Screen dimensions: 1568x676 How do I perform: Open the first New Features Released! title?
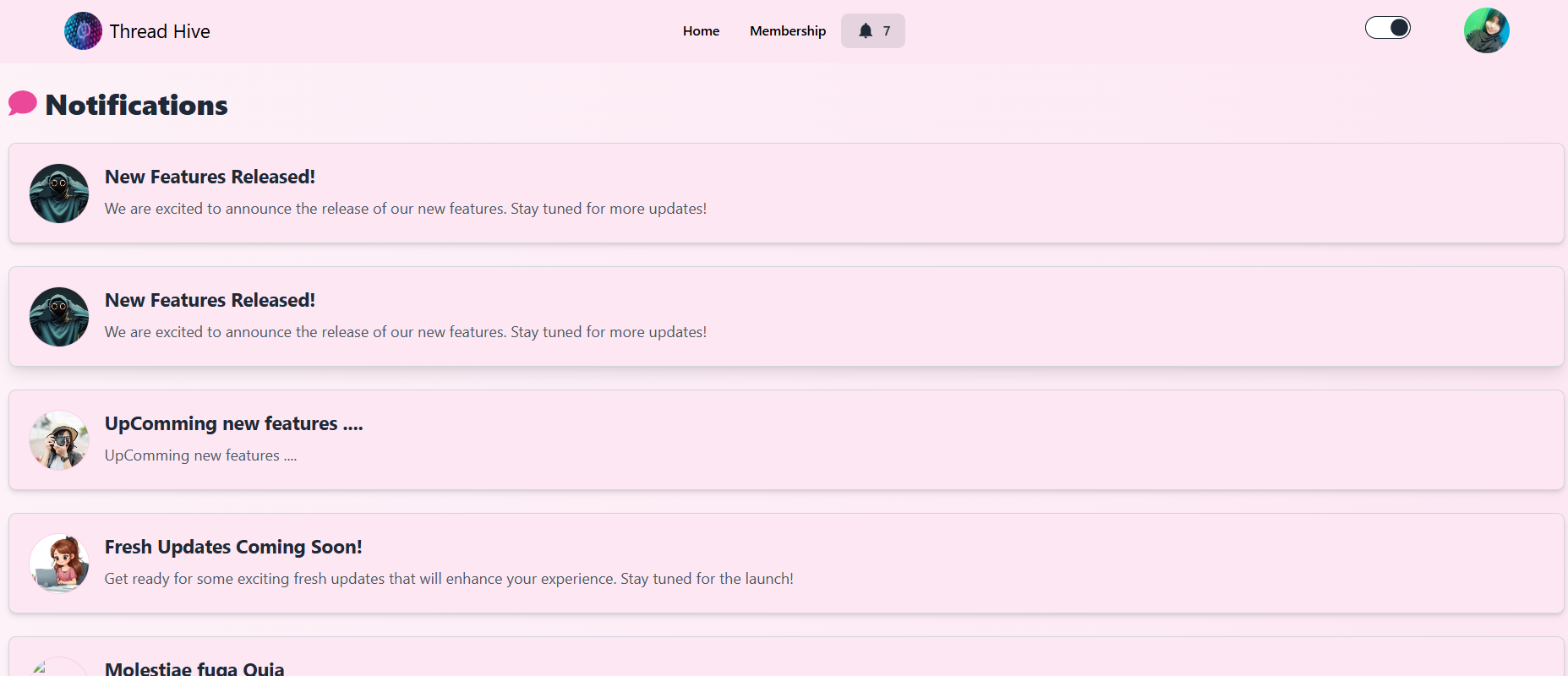(210, 177)
